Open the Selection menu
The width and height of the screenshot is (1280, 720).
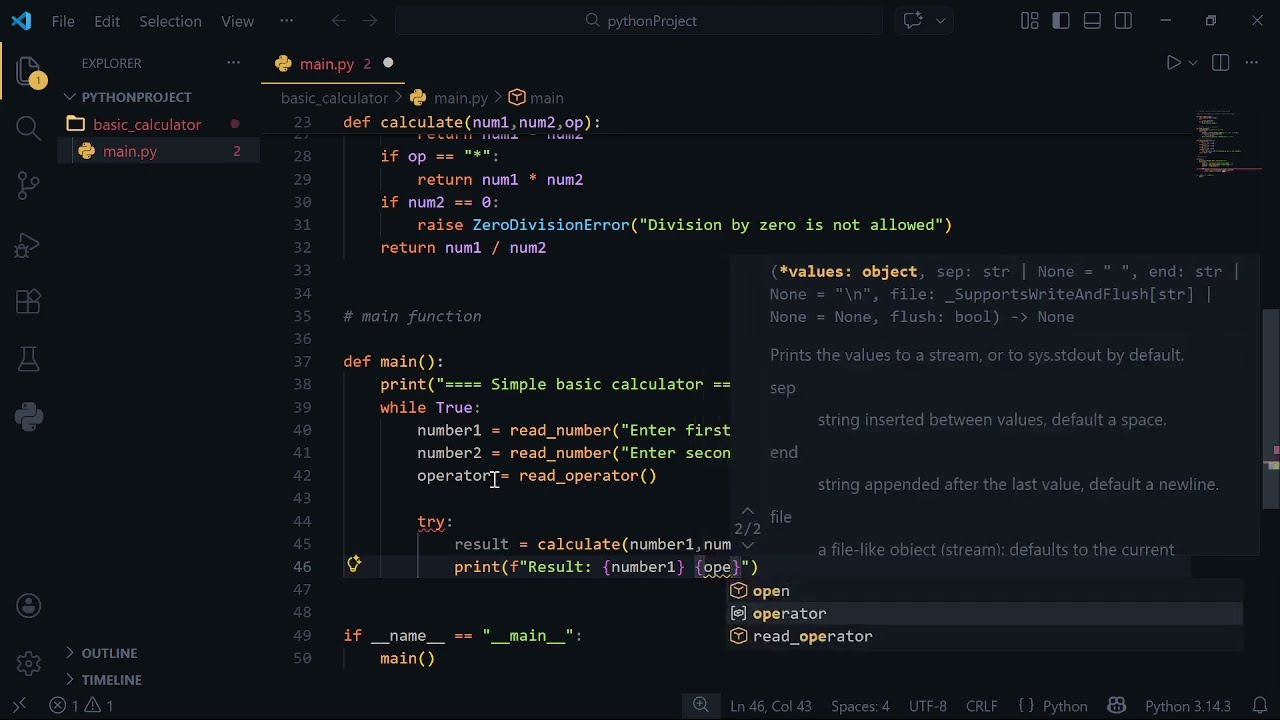[170, 20]
